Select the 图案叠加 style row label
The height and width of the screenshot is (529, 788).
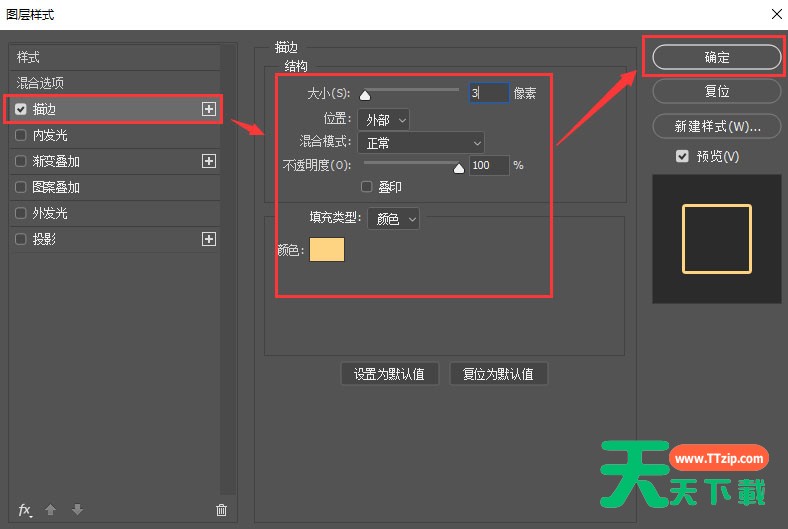tap(56, 187)
